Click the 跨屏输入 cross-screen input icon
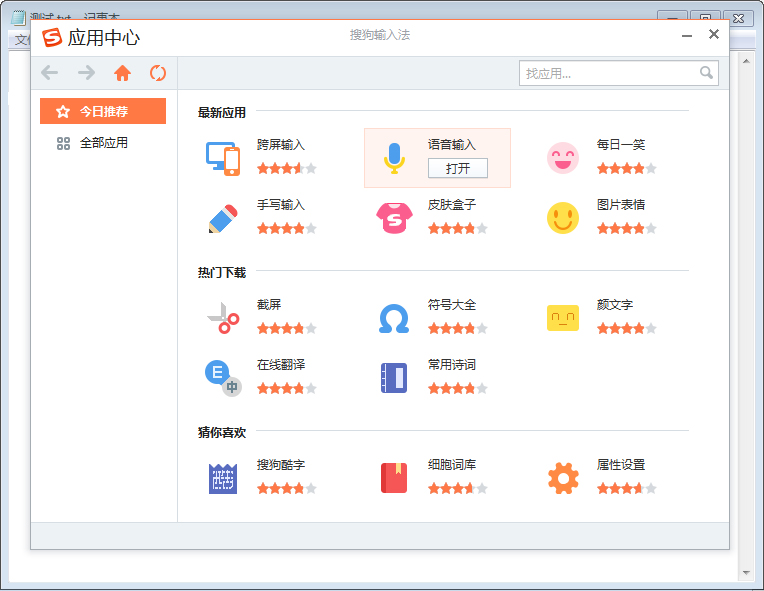This screenshot has height=591, width=764. [222, 158]
